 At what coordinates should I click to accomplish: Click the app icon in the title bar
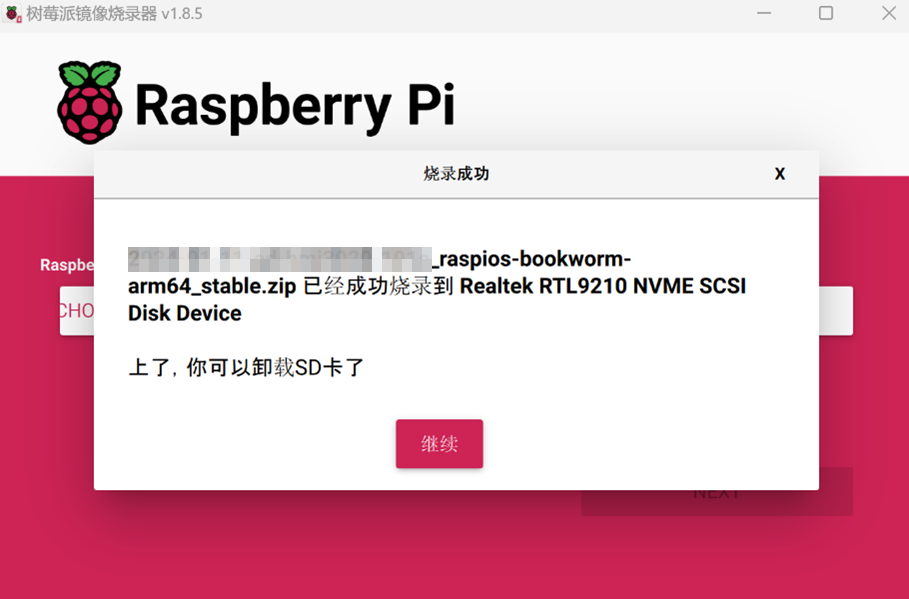click(x=12, y=13)
